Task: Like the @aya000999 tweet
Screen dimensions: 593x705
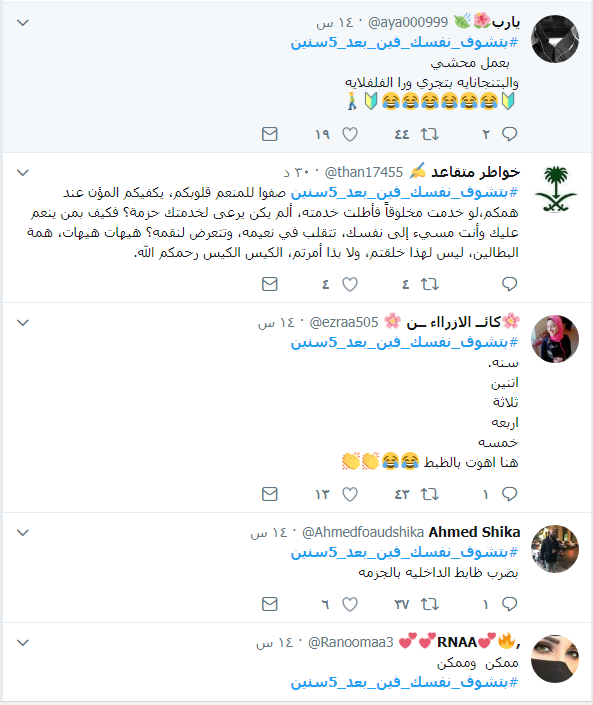Action: [x=350, y=134]
